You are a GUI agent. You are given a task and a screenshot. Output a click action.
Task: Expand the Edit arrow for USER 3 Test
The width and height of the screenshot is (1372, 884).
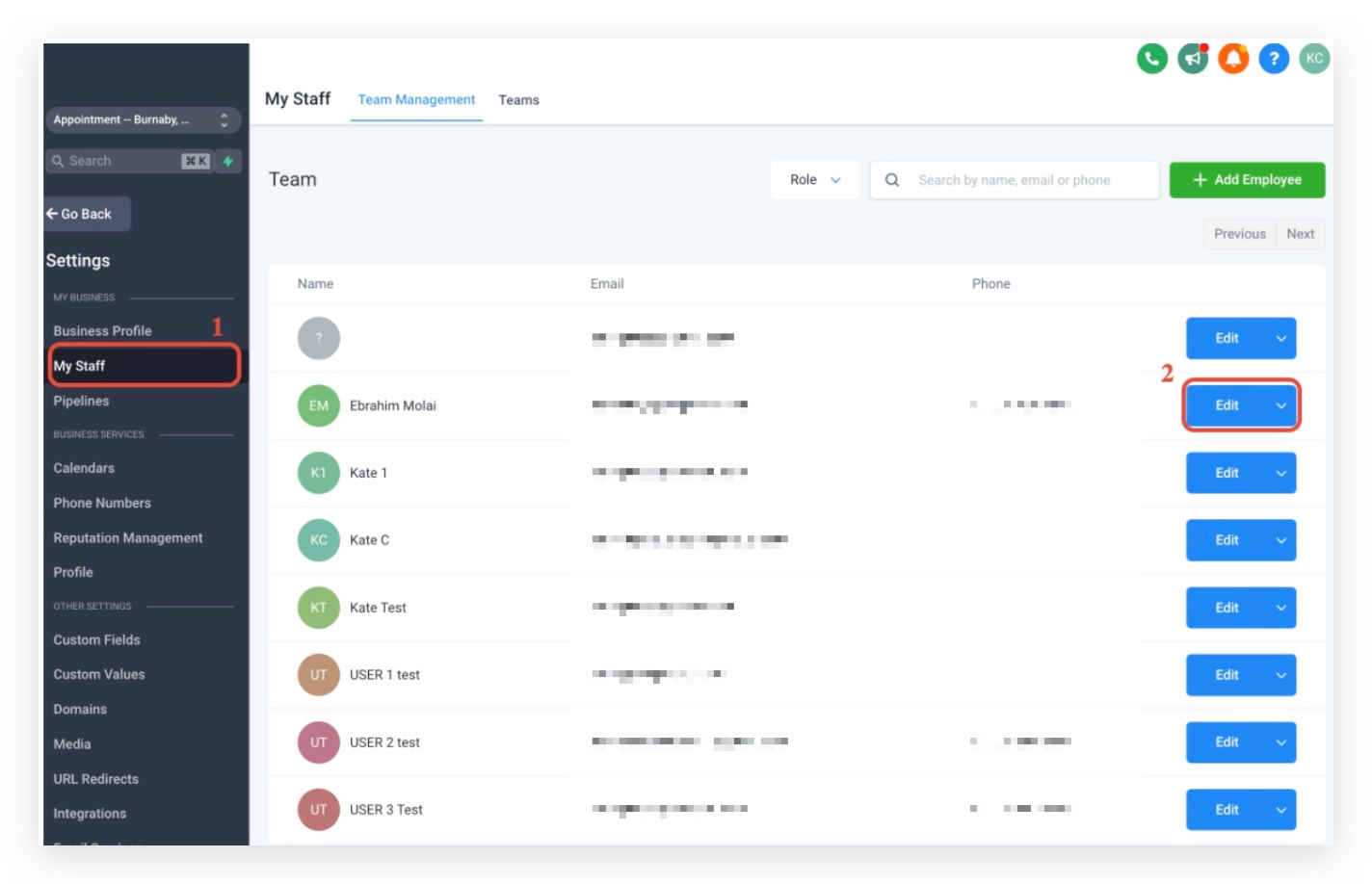1281,810
